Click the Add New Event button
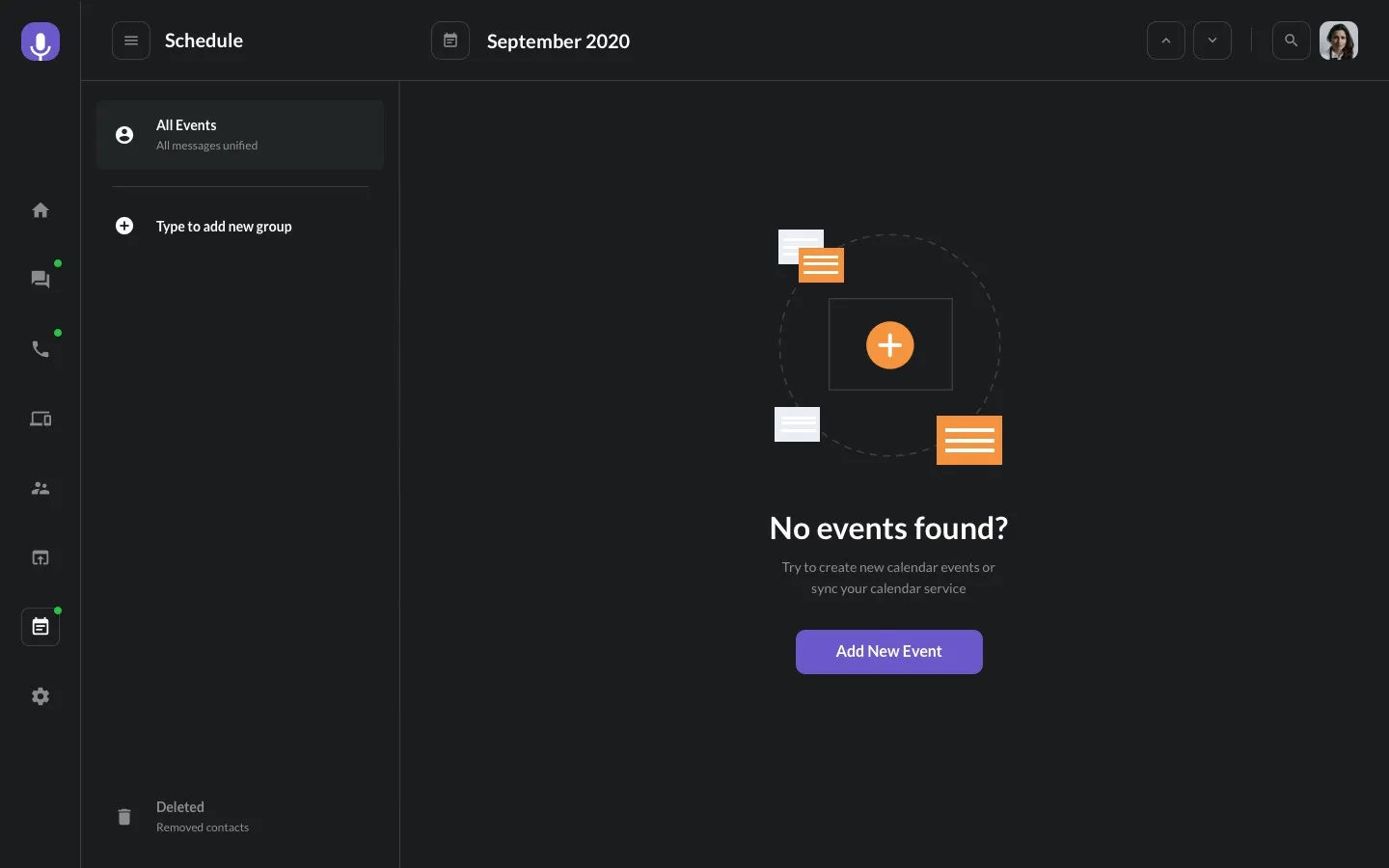1389x868 pixels. [x=889, y=652]
